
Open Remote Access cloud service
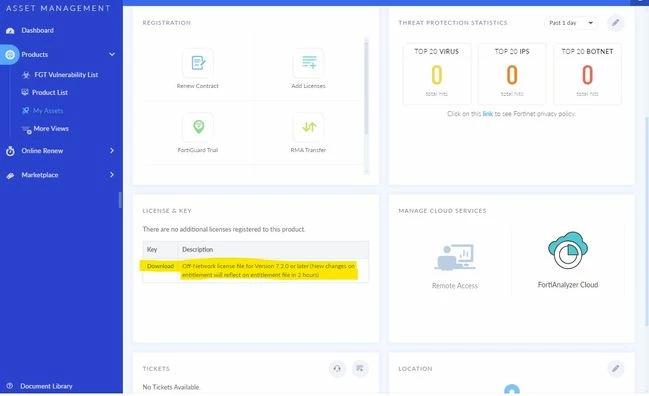pyautogui.click(x=455, y=266)
